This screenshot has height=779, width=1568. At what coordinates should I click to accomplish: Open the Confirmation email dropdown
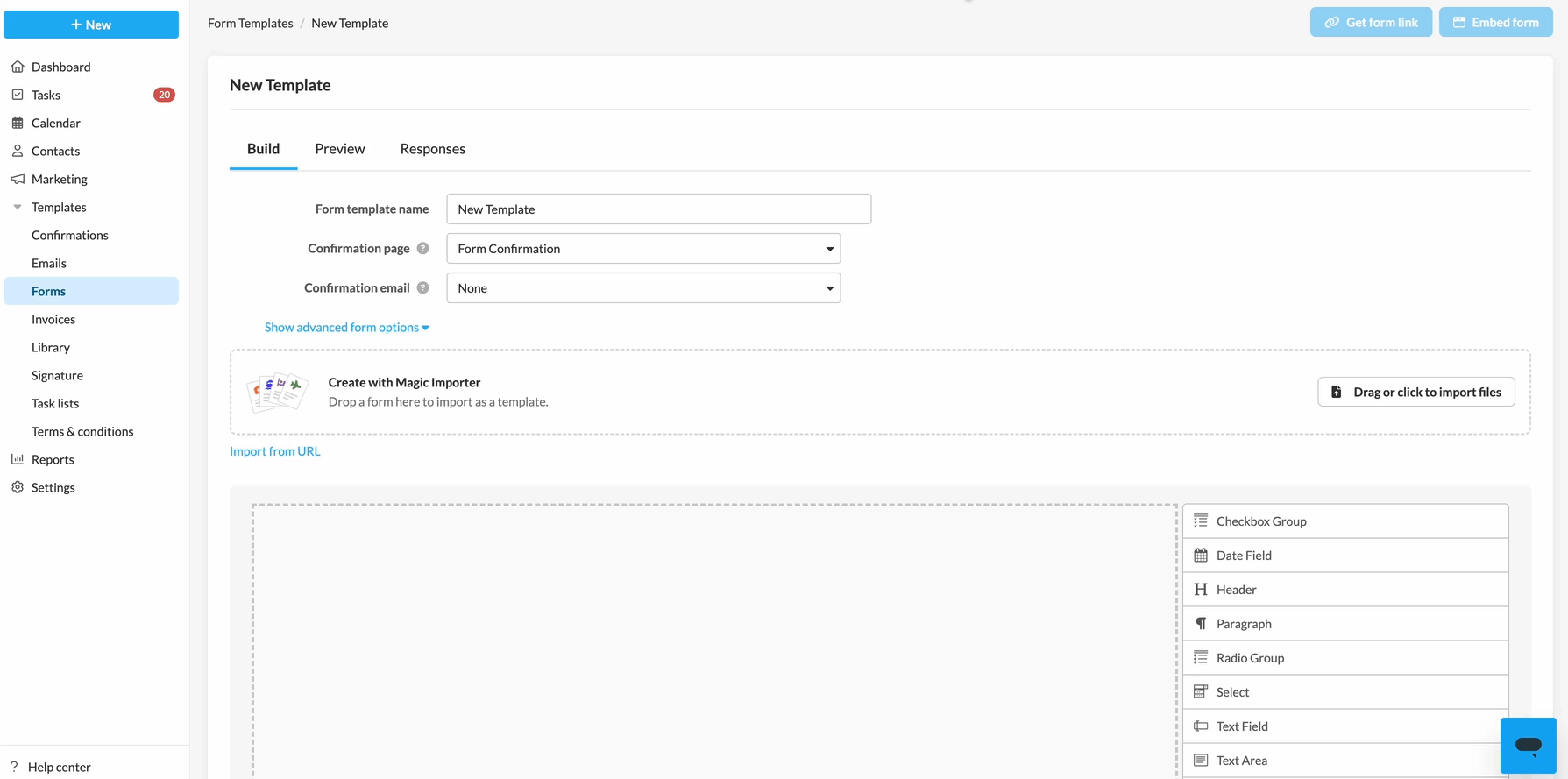click(x=643, y=288)
